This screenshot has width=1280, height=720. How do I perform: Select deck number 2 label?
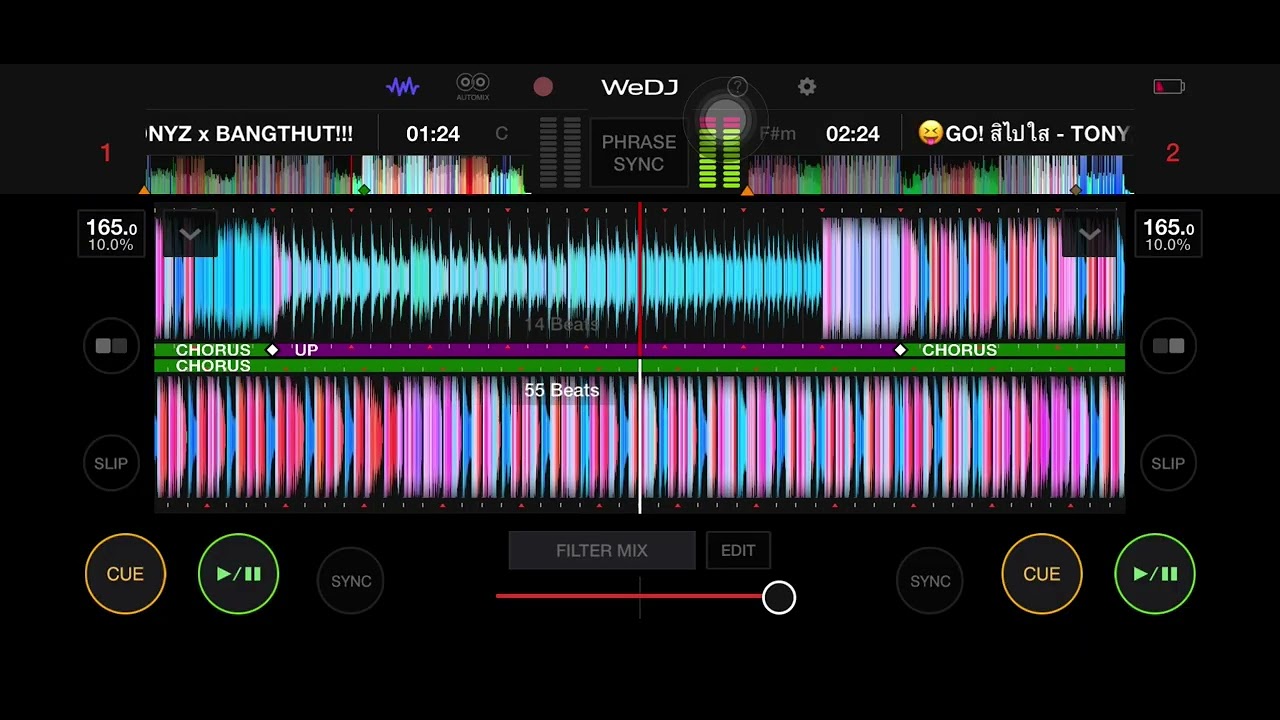tap(1173, 153)
